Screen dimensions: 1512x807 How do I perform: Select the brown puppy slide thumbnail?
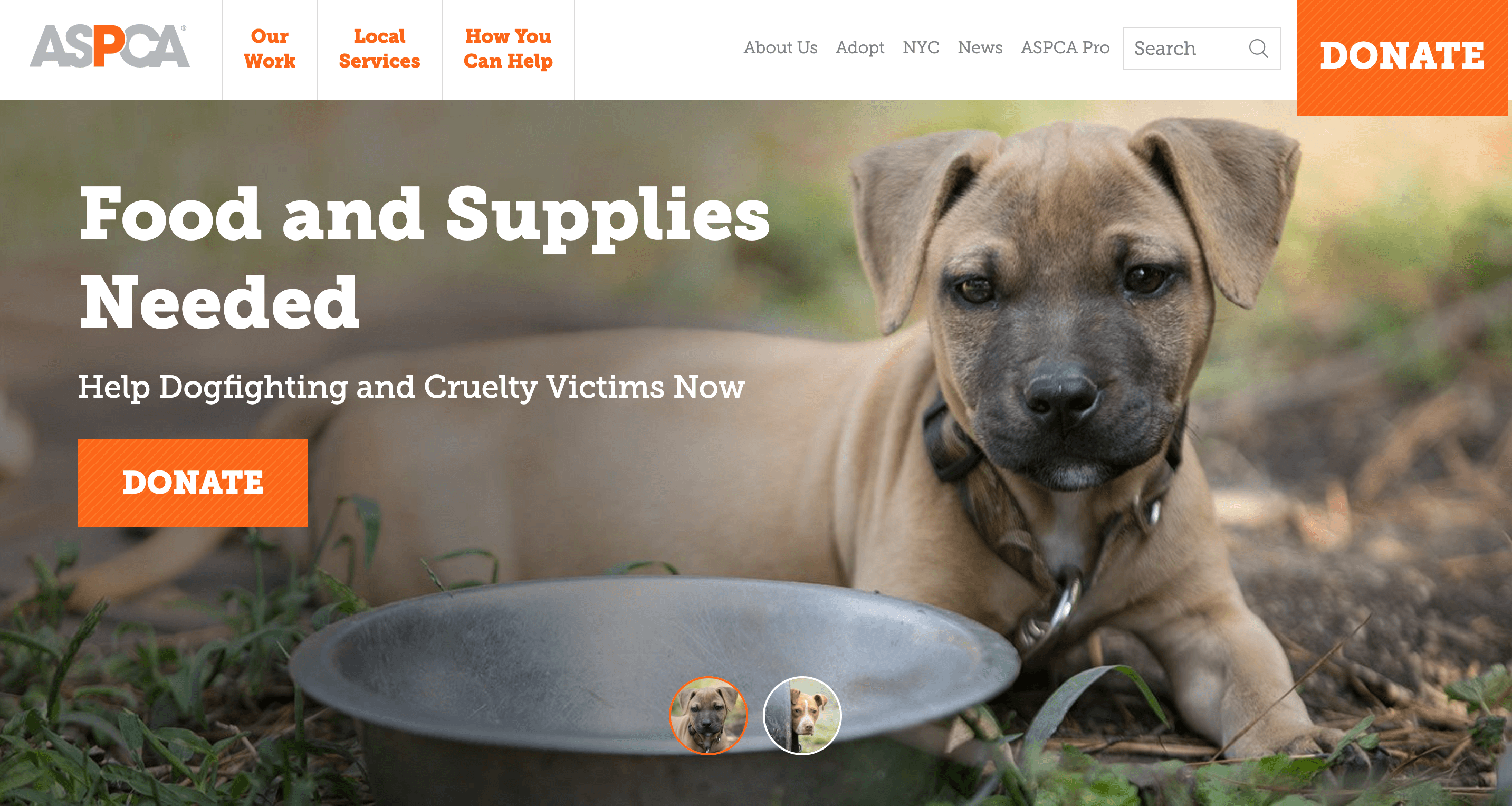click(x=709, y=716)
